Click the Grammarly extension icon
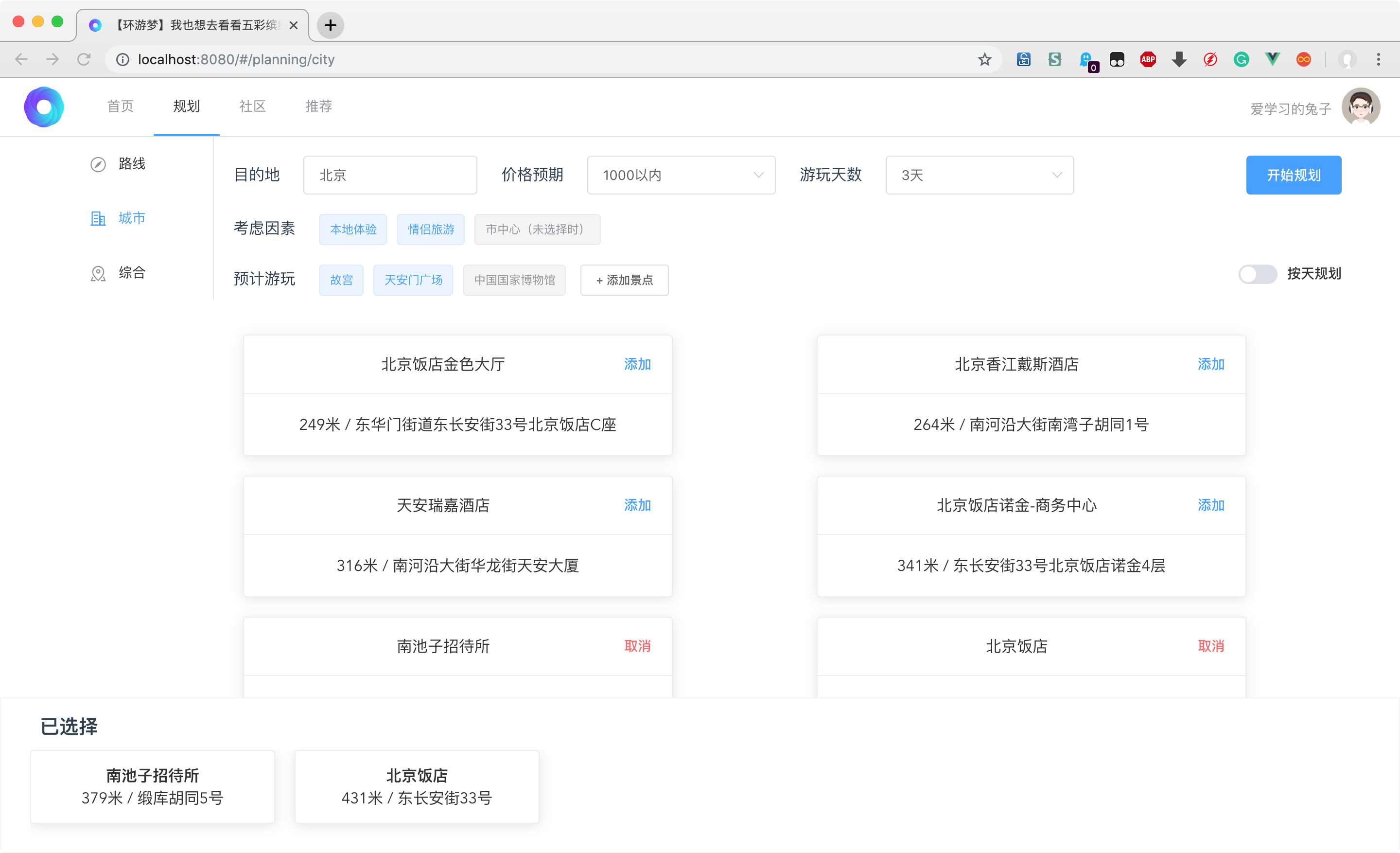Viewport: 1400px width, 853px height. click(x=1241, y=59)
